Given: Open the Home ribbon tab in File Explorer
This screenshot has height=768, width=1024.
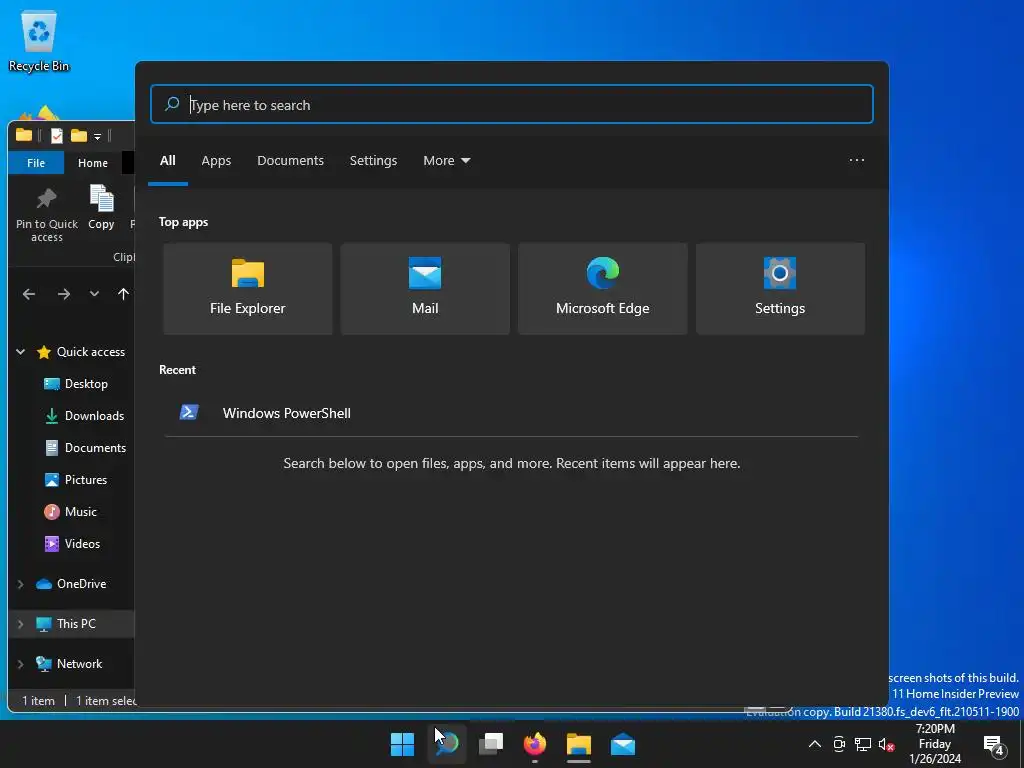Looking at the screenshot, I should (93, 163).
